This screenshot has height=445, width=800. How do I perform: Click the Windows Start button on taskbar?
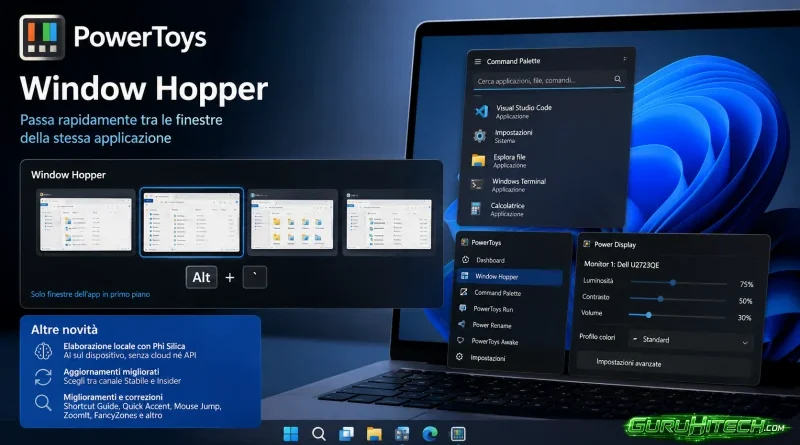[x=291, y=434]
